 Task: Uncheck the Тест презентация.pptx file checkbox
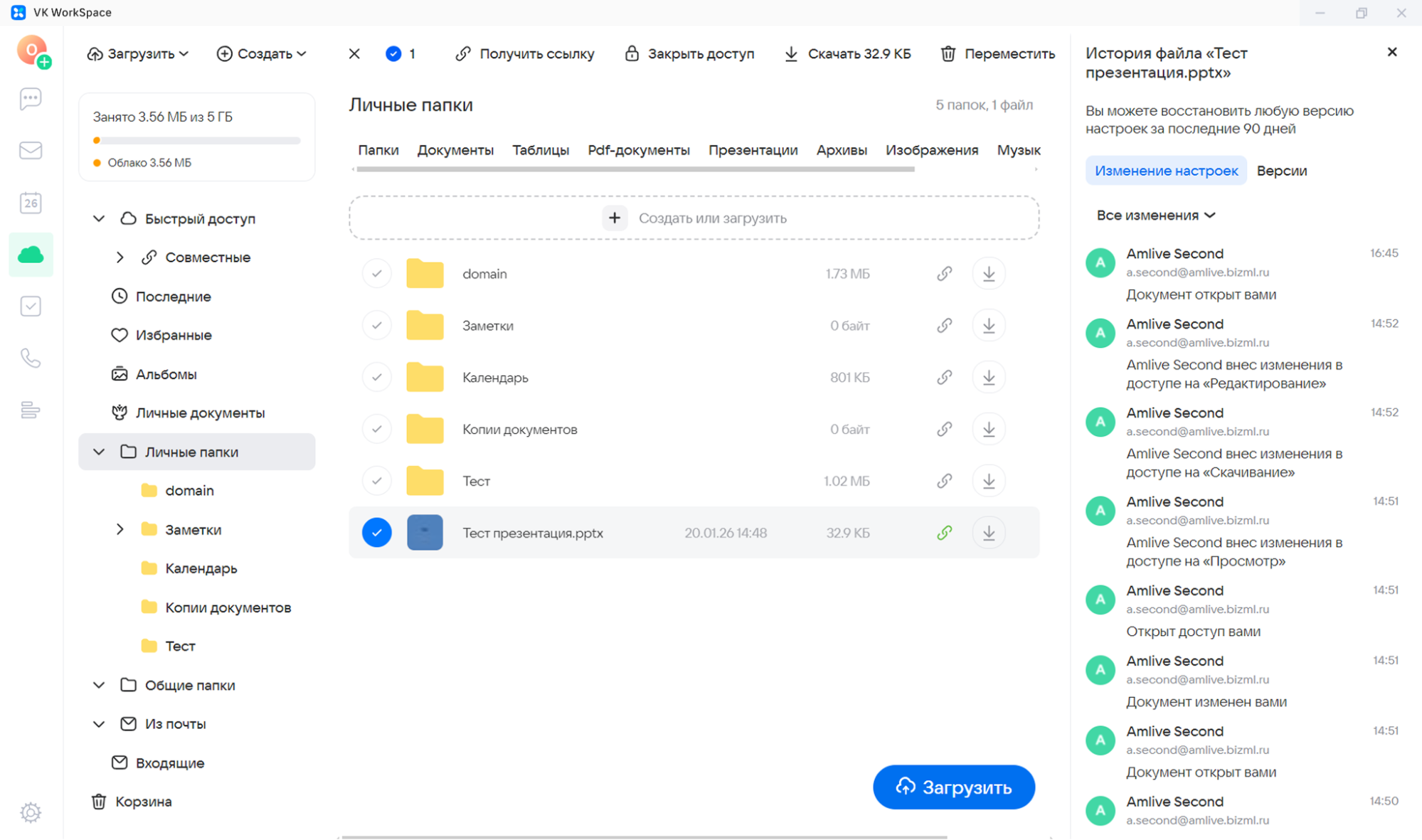pos(376,533)
